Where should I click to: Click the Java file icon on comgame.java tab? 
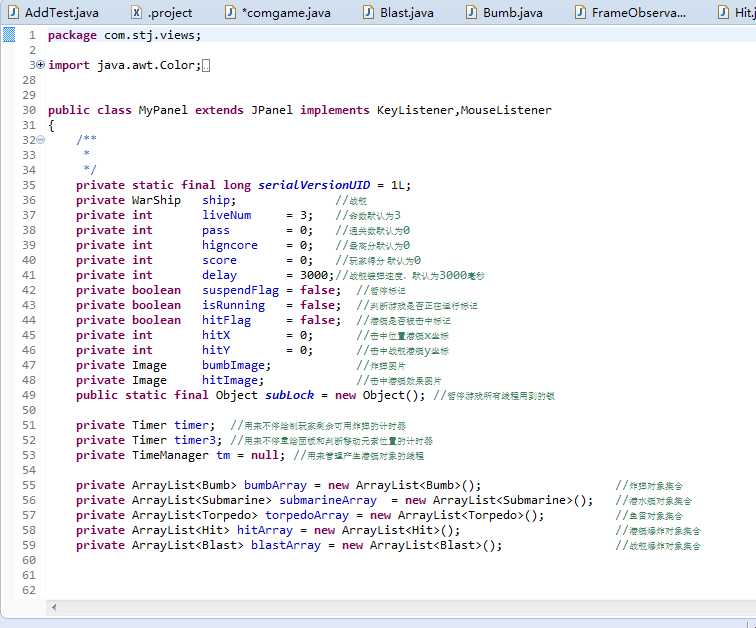230,12
